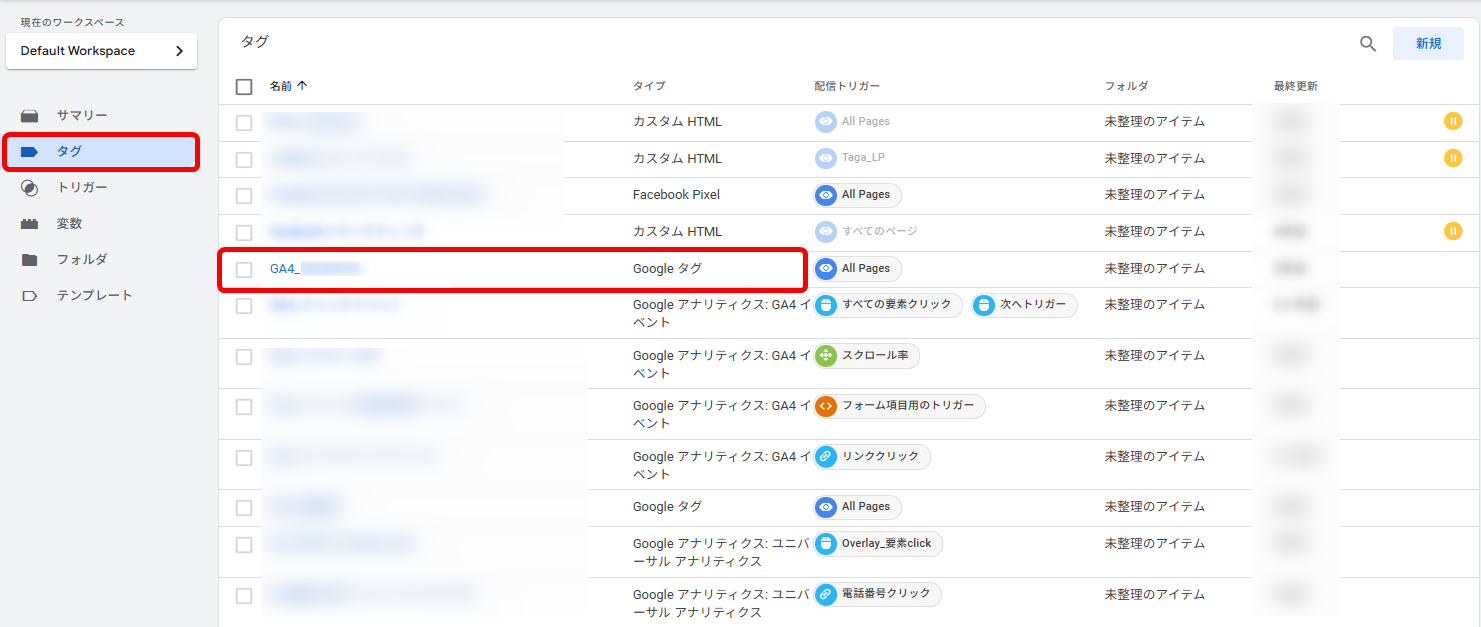Image resolution: width=1481 pixels, height=627 pixels.
Task: Click ユニバーサル アナリティクス type in 電話番号クリック row
Action: click(721, 603)
